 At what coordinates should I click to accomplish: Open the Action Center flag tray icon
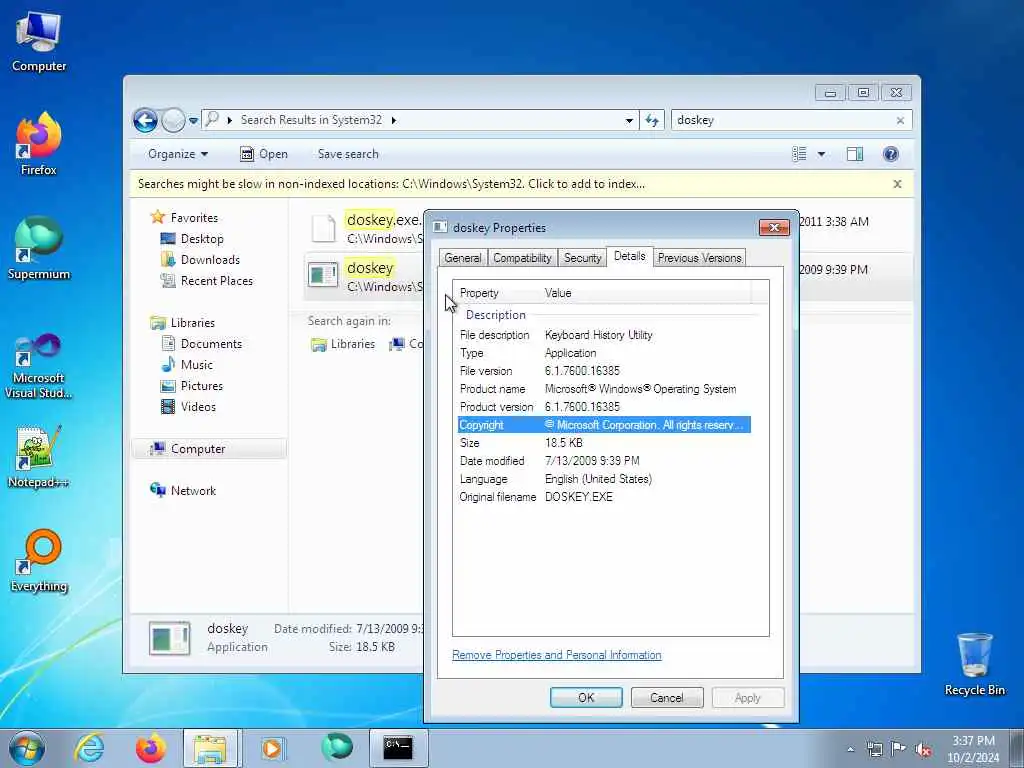[x=899, y=749]
